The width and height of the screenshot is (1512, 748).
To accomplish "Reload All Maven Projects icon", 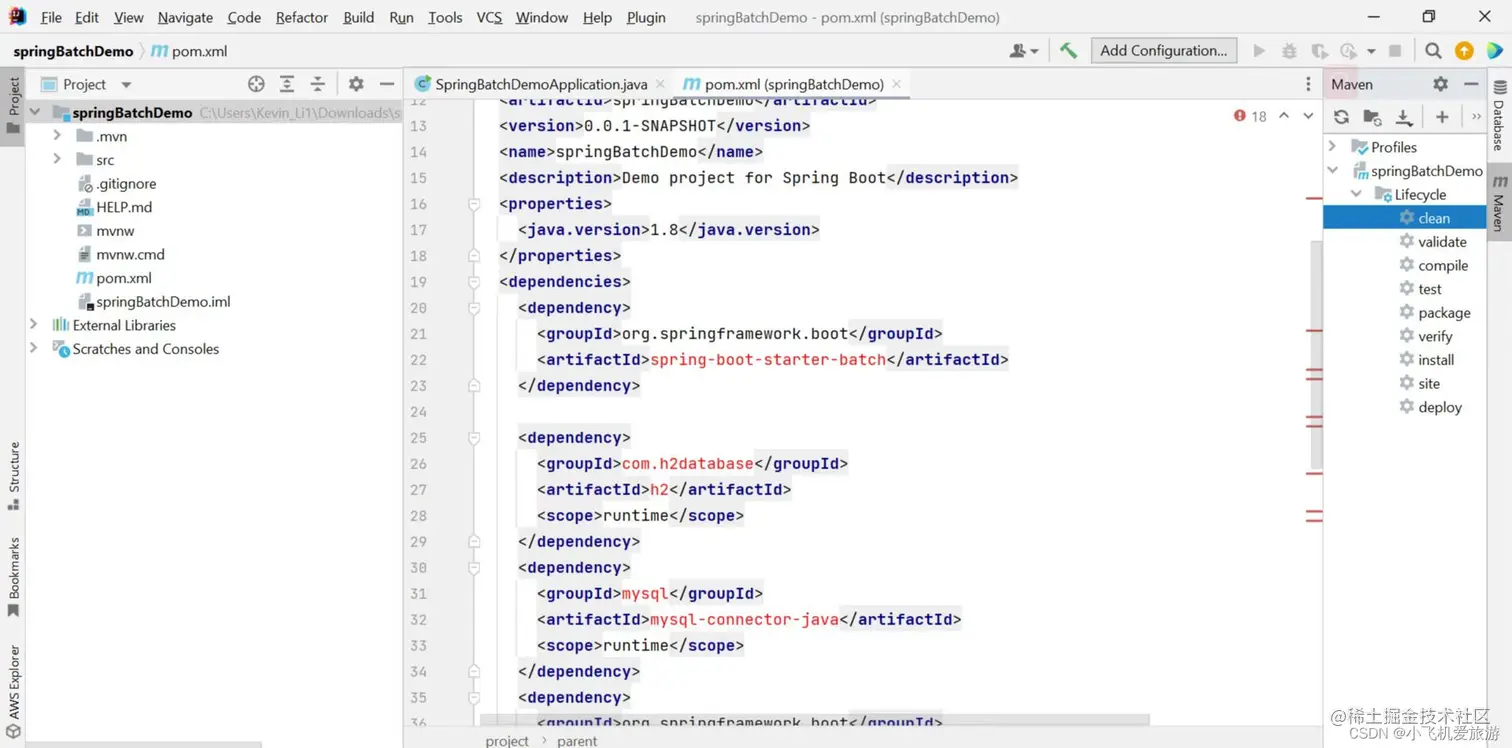I will (x=1341, y=117).
